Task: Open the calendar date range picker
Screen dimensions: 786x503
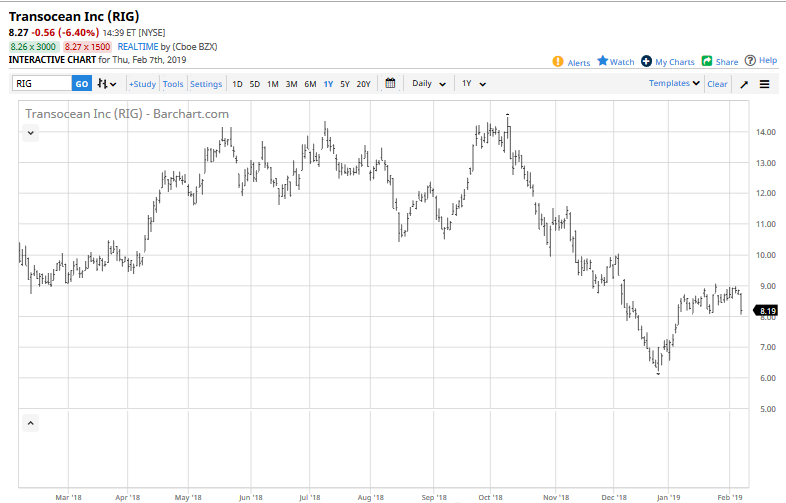Action: point(390,83)
